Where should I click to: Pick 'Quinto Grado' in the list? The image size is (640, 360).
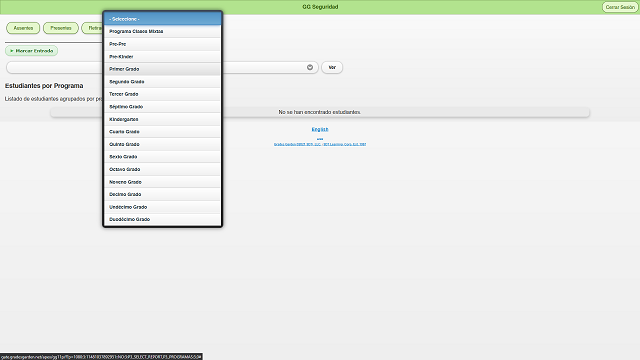point(162,144)
